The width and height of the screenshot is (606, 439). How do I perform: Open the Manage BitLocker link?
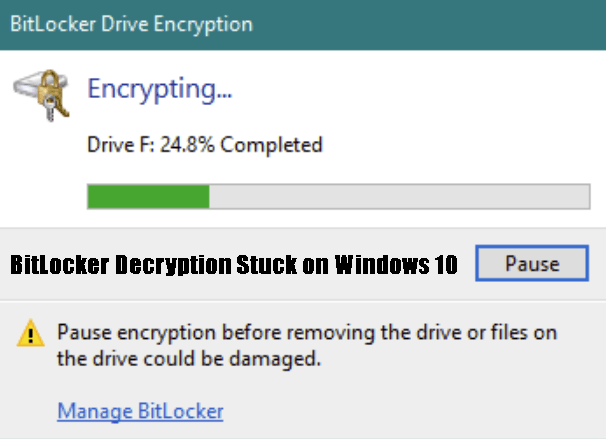(140, 410)
